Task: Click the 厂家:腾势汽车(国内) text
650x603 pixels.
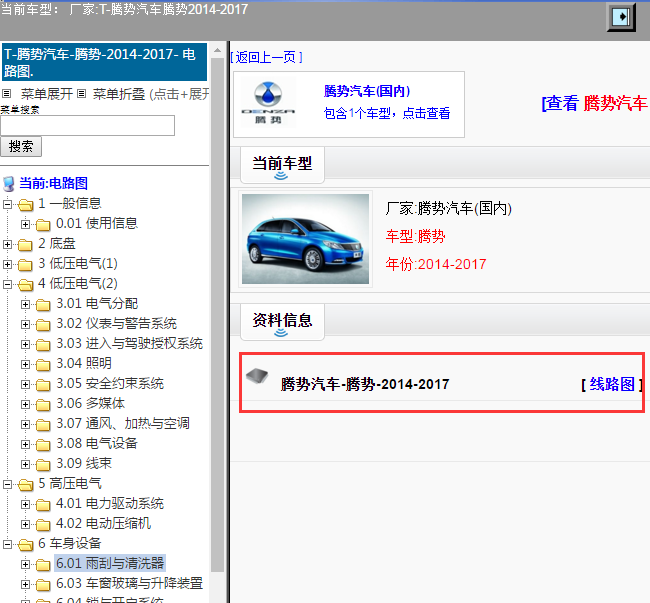Action: click(449, 208)
